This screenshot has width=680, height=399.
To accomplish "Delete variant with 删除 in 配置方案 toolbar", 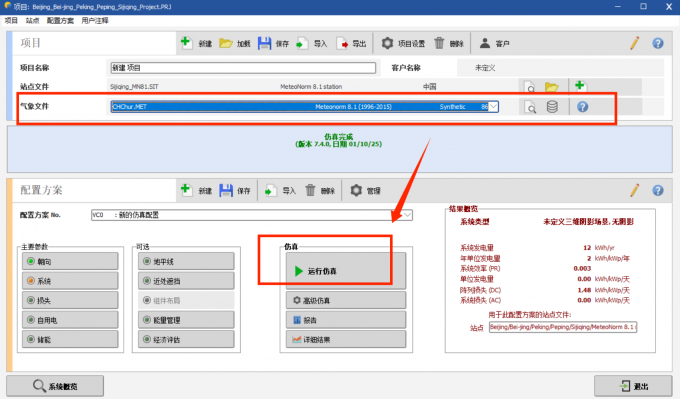I will [320, 190].
